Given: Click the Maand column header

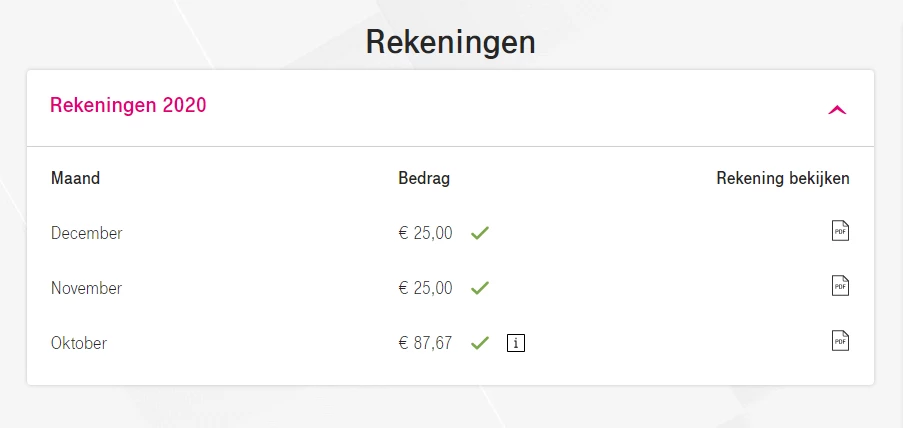Looking at the screenshot, I should tap(75, 179).
